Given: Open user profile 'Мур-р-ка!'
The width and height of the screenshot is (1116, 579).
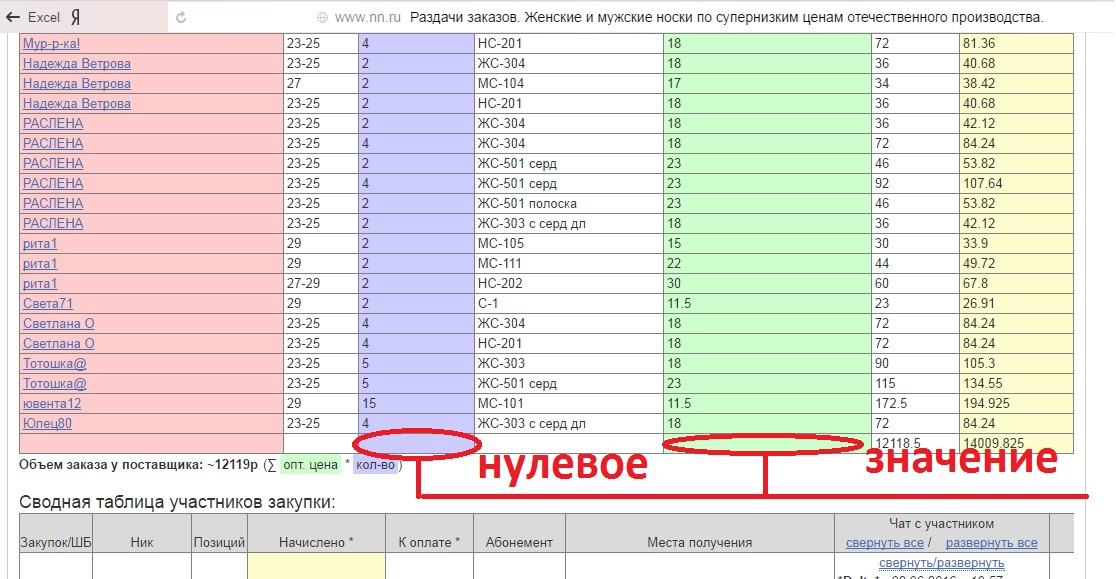Looking at the screenshot, I should 50,44.
